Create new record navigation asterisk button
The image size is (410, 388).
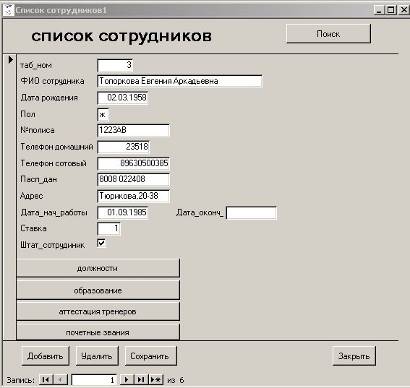[156, 380]
